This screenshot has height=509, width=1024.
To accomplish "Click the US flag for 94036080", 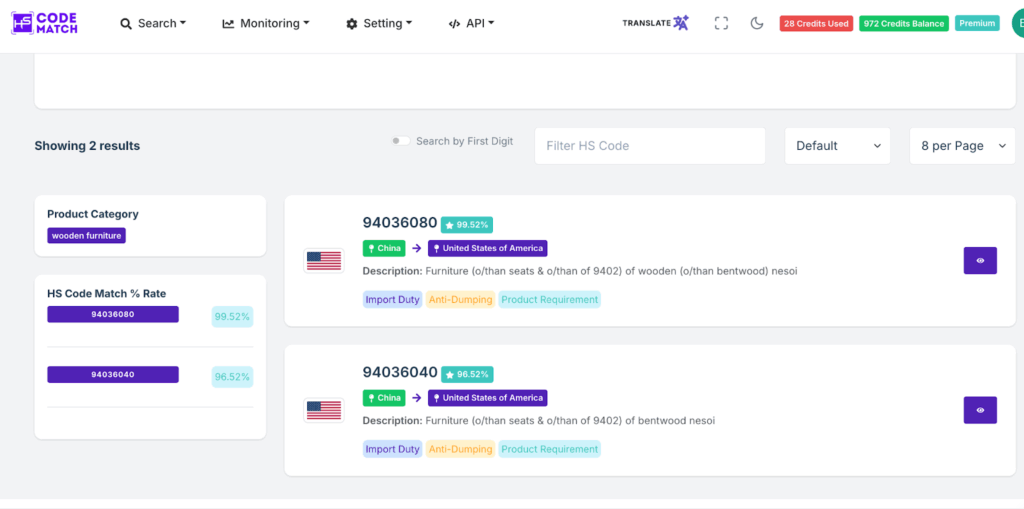I will click(323, 261).
